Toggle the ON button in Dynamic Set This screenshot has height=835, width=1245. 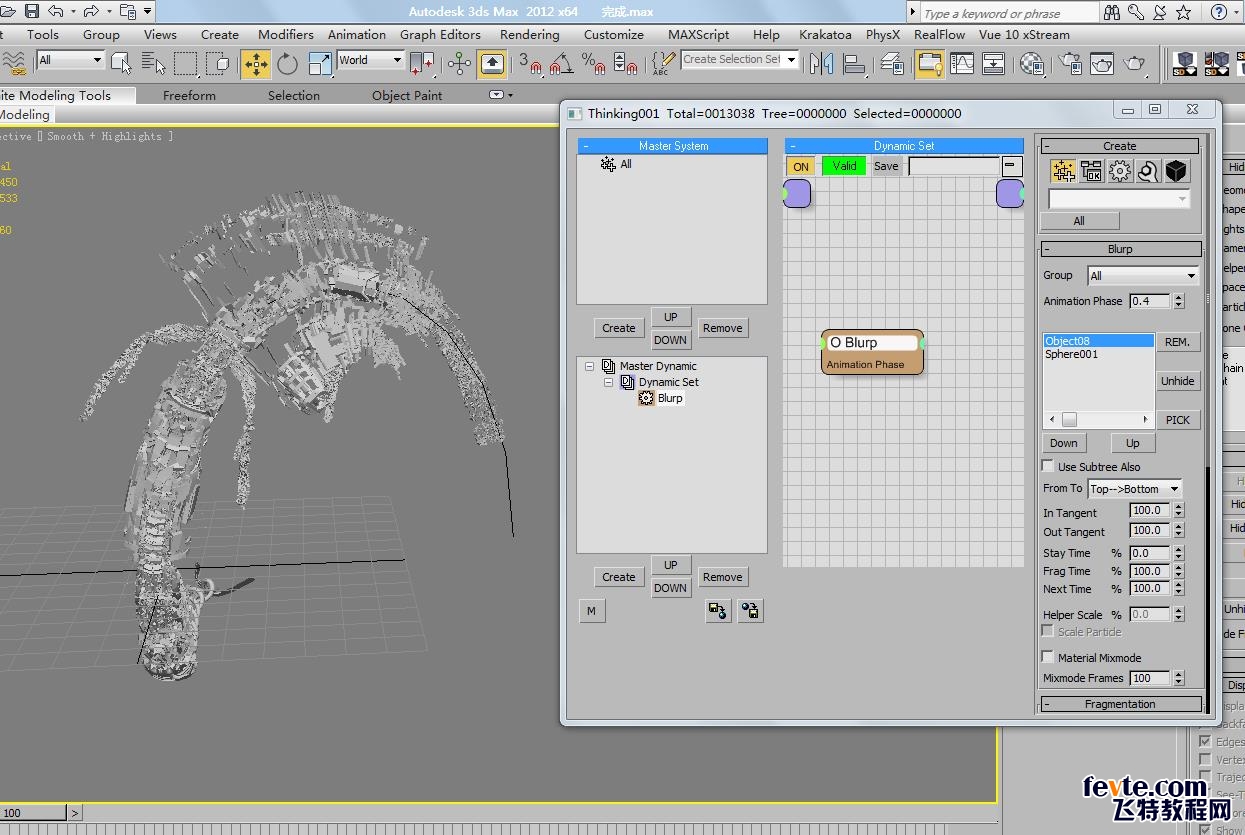click(x=801, y=167)
